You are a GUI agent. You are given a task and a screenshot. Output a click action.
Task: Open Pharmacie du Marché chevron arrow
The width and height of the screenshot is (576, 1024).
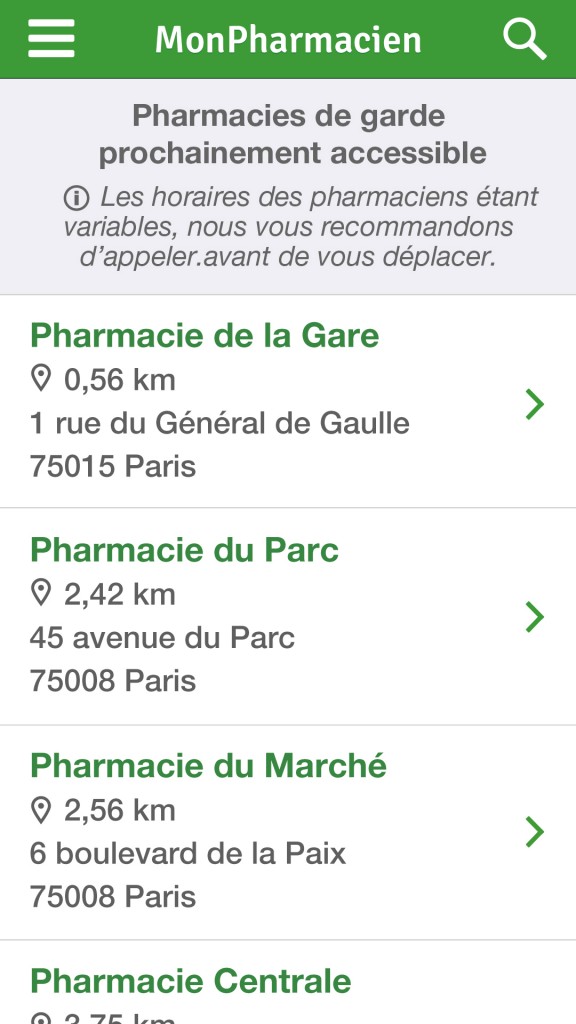point(534,833)
